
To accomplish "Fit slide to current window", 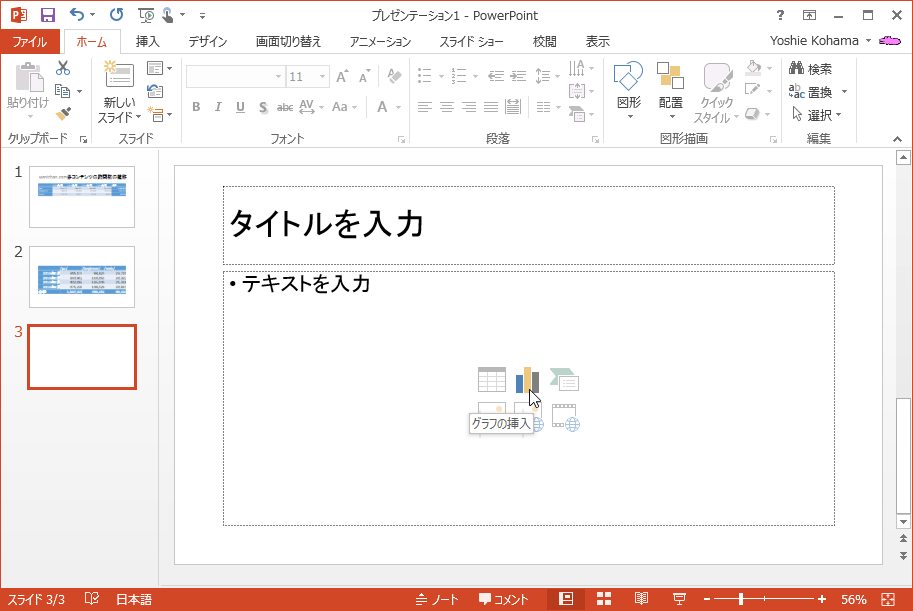I will coord(886,599).
